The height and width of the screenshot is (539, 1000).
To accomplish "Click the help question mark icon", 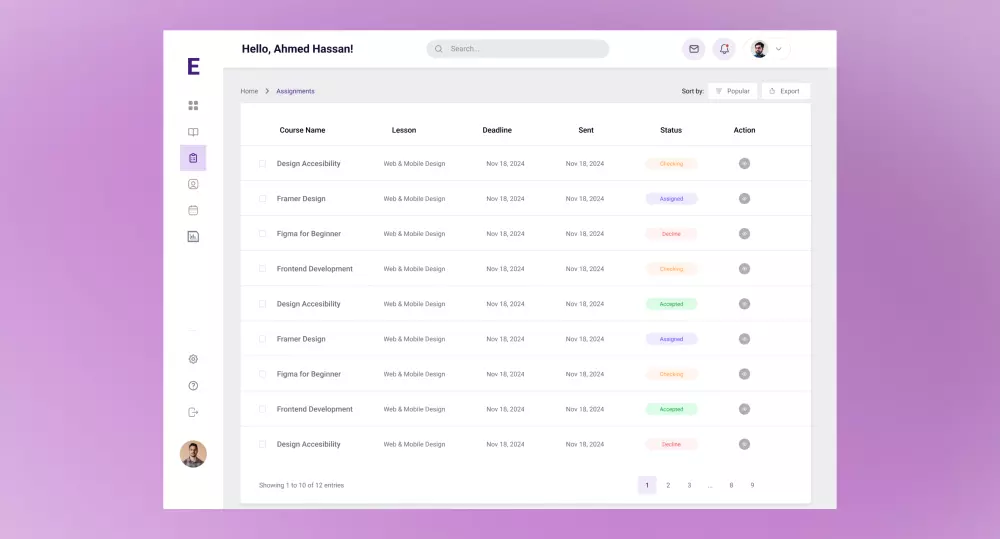I will click(193, 386).
